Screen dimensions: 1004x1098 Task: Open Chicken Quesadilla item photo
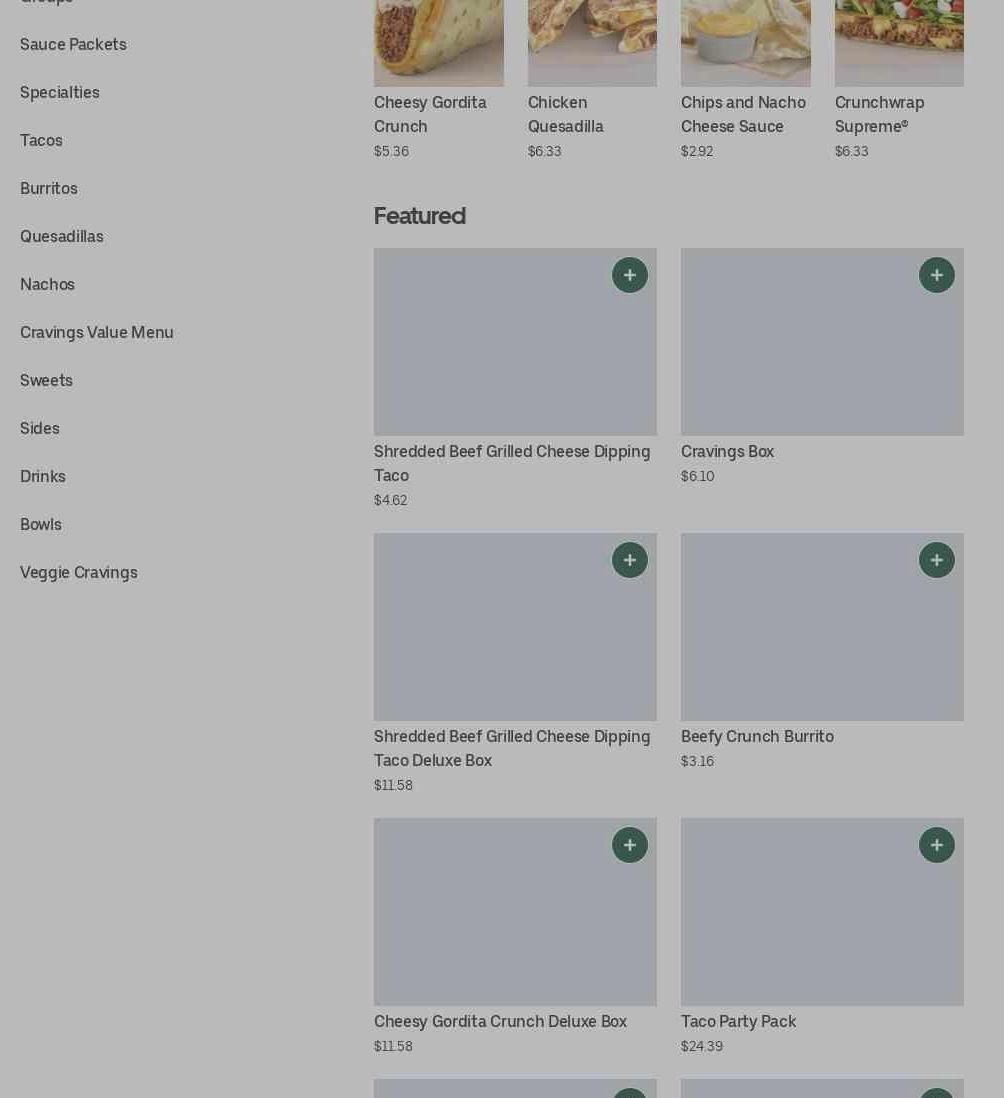click(592, 43)
